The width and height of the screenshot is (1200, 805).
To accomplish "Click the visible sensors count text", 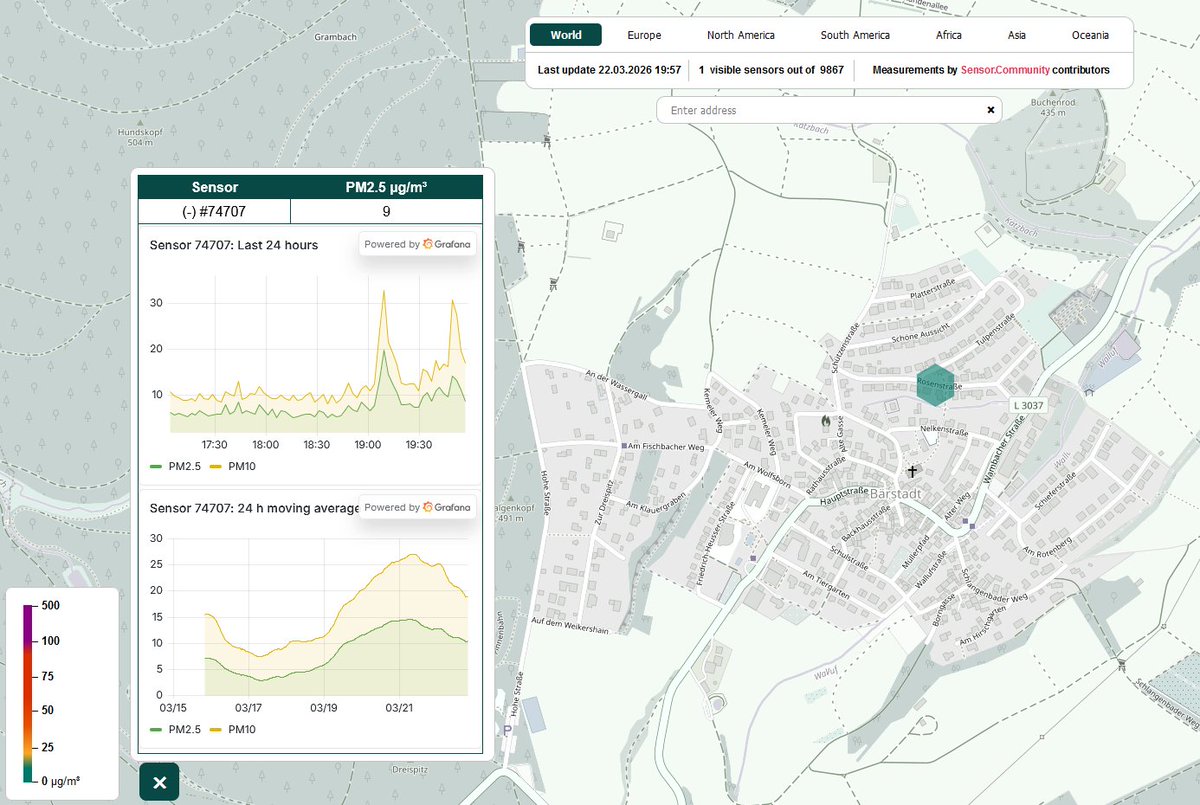I will (x=771, y=70).
